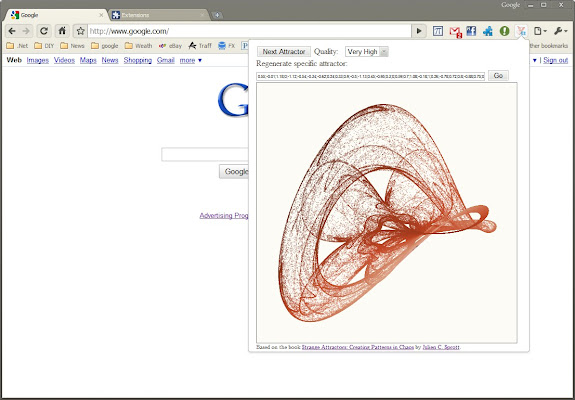Viewport: 575px width, 400px height.
Task: Open the Advertising Programs link
Action: [x=224, y=216]
